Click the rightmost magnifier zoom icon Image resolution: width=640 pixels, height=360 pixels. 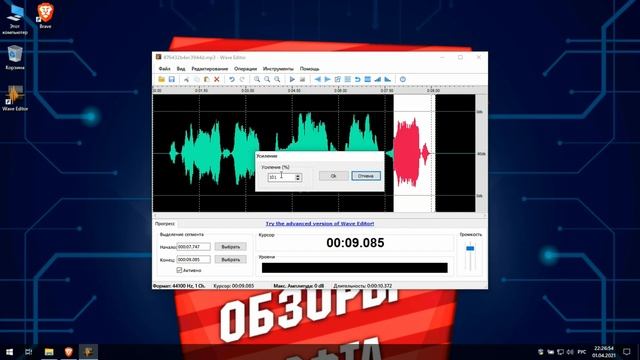(277, 79)
